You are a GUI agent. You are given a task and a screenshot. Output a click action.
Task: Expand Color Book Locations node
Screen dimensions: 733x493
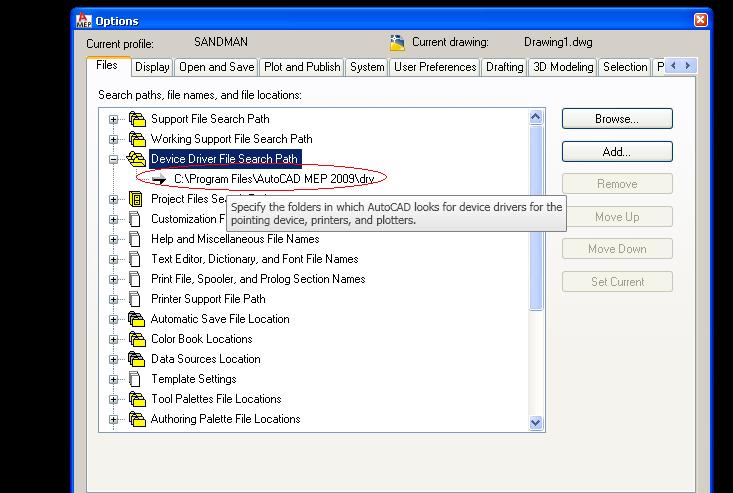click(x=113, y=339)
